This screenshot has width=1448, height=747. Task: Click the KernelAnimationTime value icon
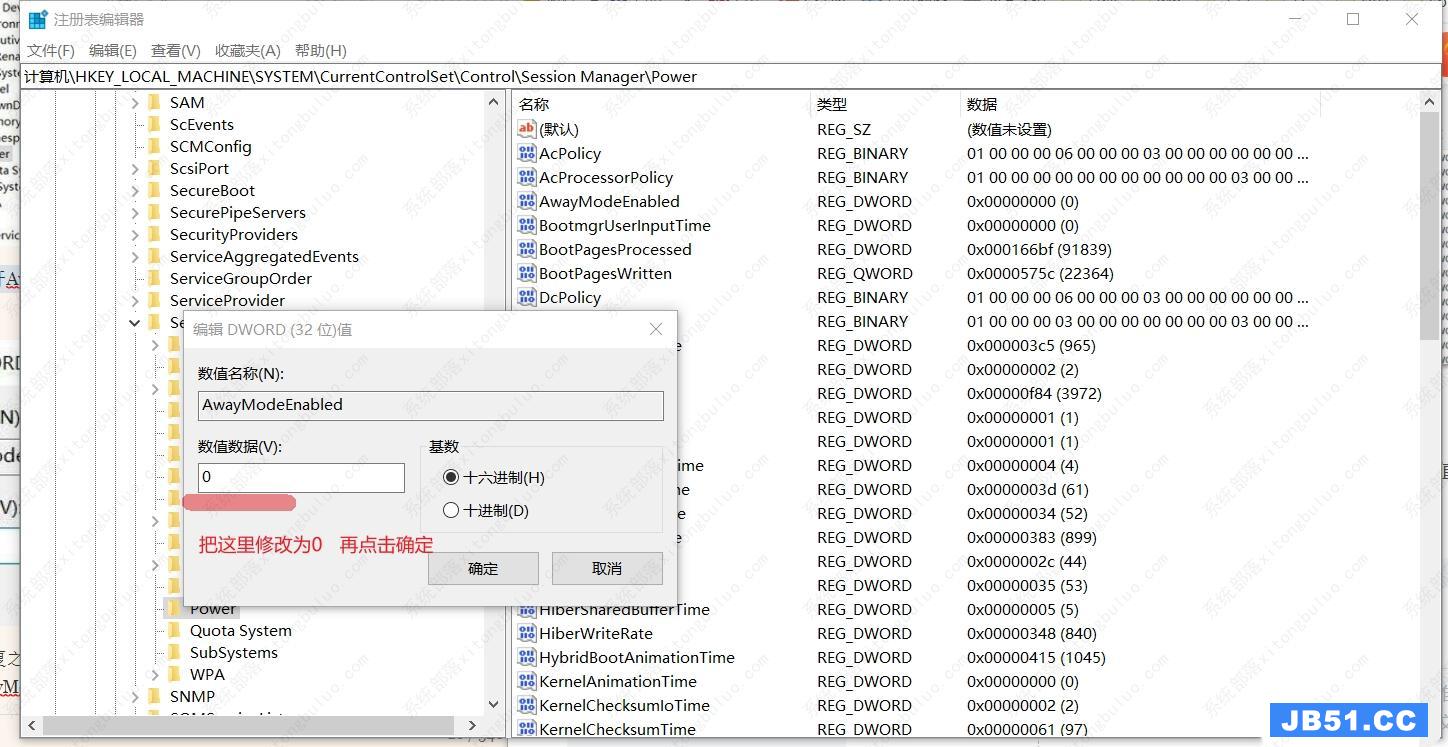click(x=527, y=681)
